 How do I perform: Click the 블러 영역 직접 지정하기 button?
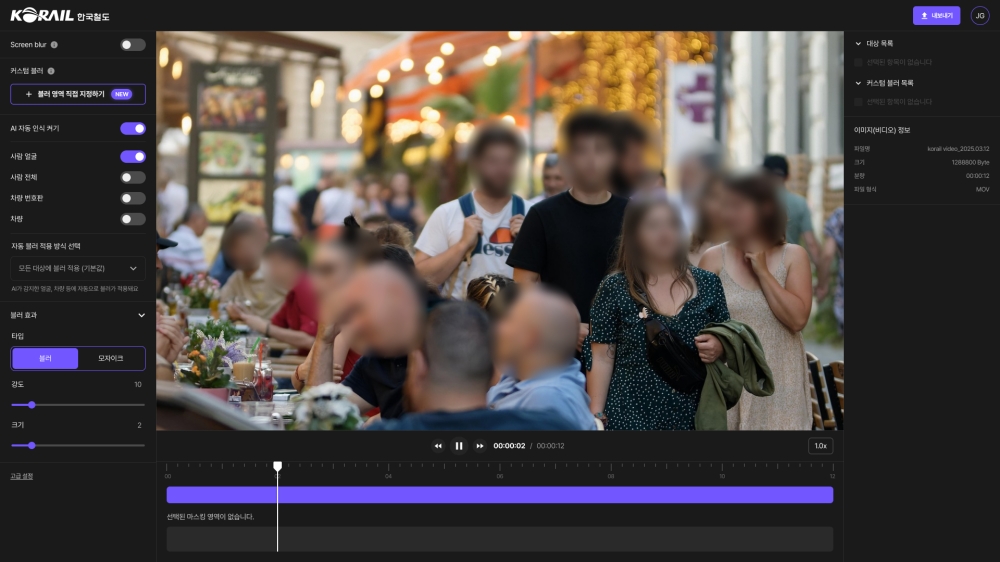(x=78, y=94)
